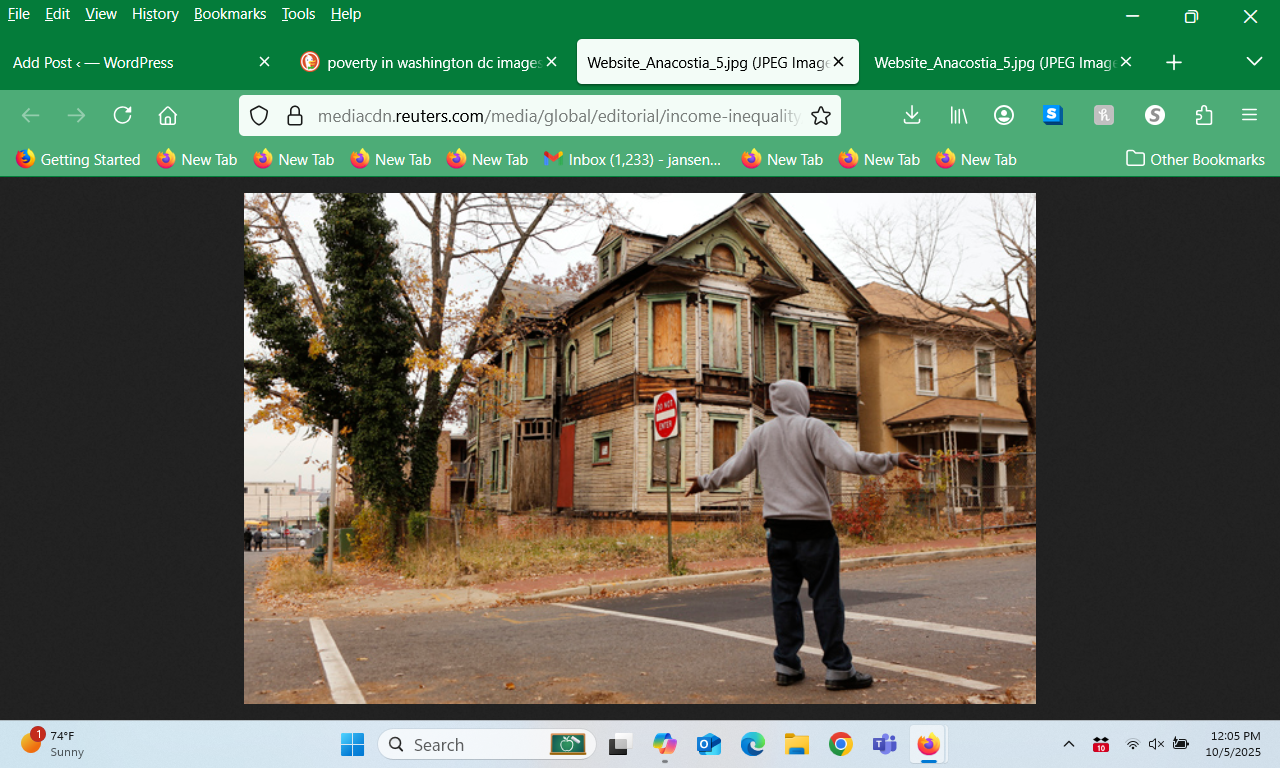This screenshot has width=1280, height=768.
Task: Open the Firefox hamburger application menu
Action: [x=1249, y=115]
